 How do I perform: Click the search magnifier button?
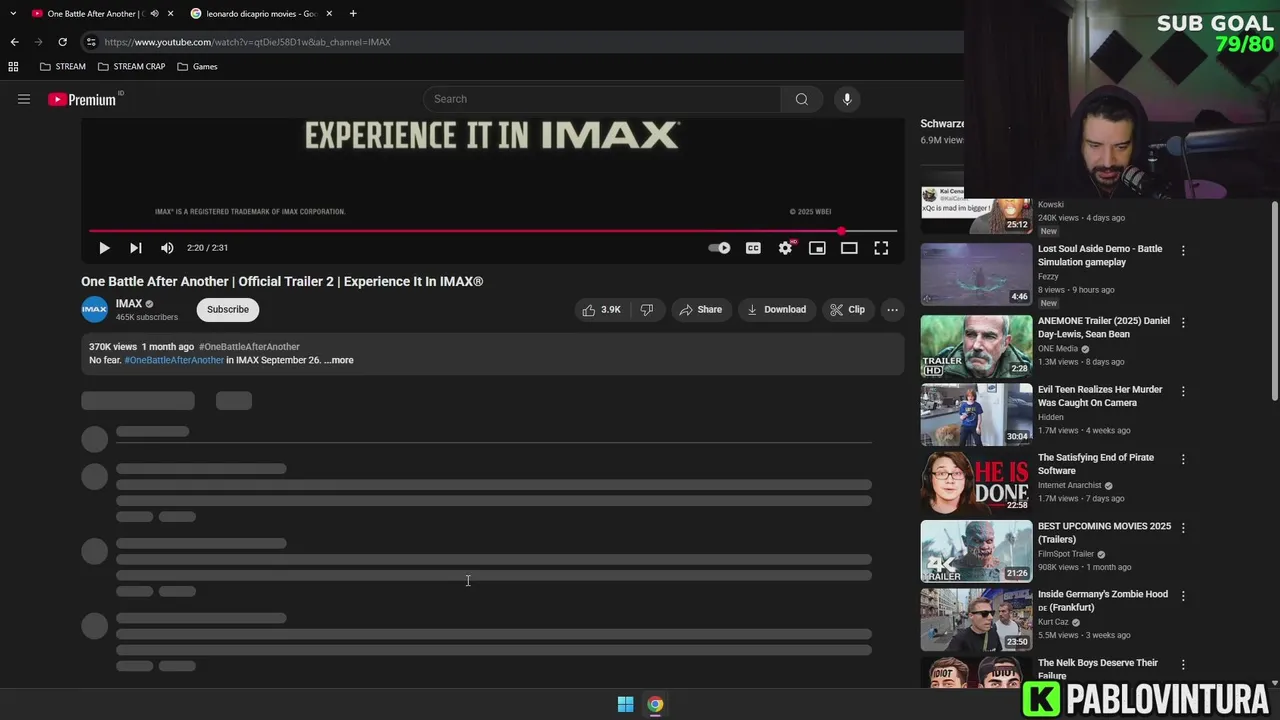(x=802, y=99)
